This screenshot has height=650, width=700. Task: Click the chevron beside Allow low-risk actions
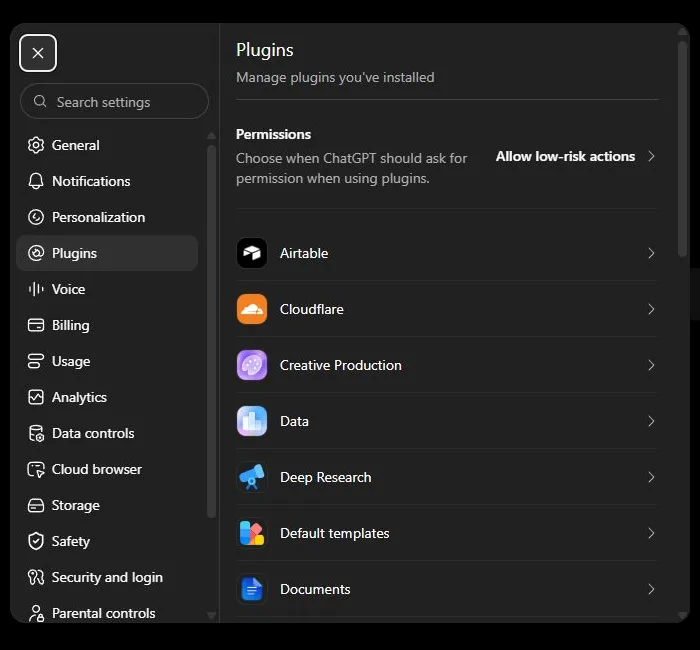[x=651, y=156]
